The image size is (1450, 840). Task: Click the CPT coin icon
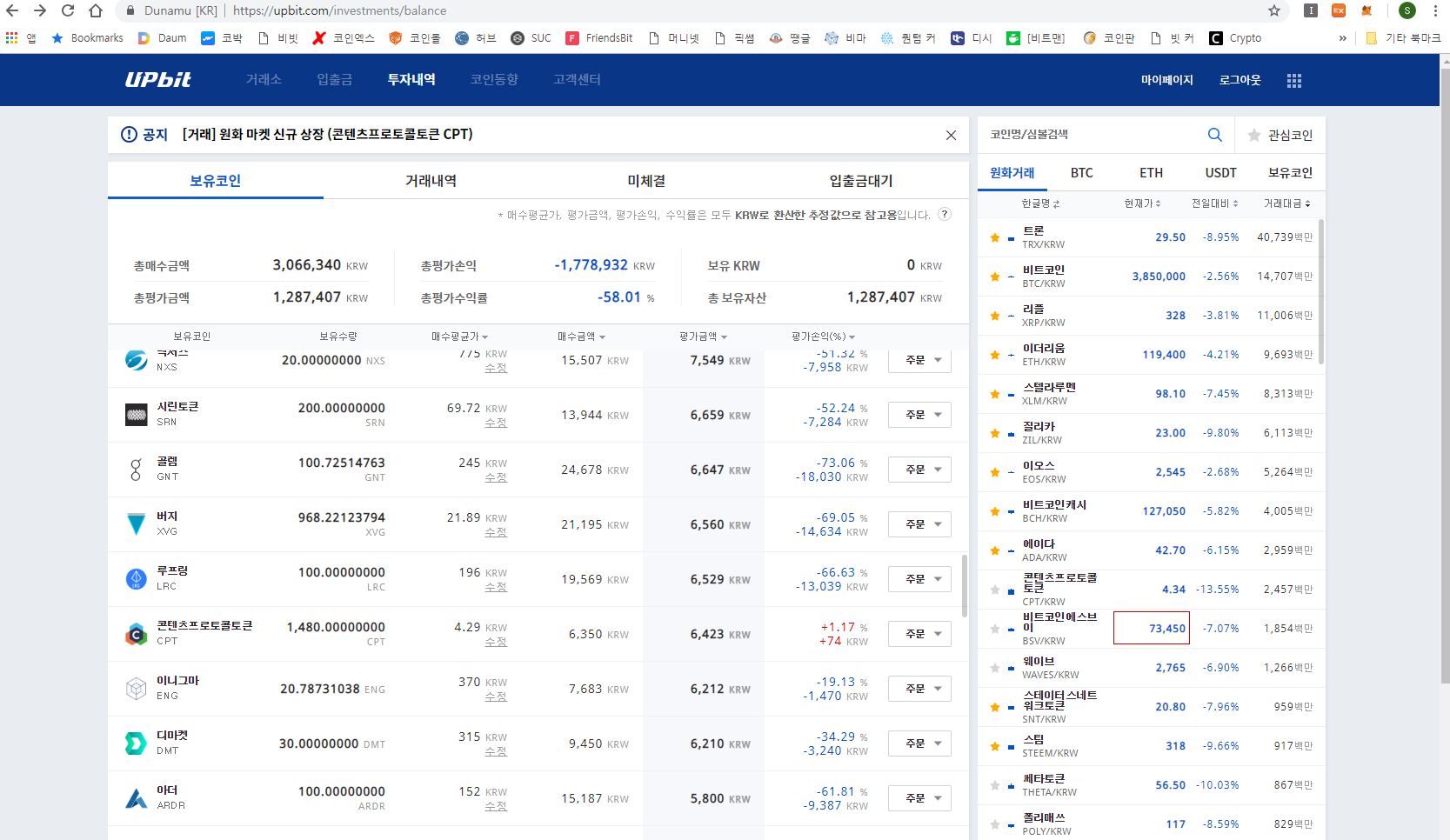coord(137,634)
